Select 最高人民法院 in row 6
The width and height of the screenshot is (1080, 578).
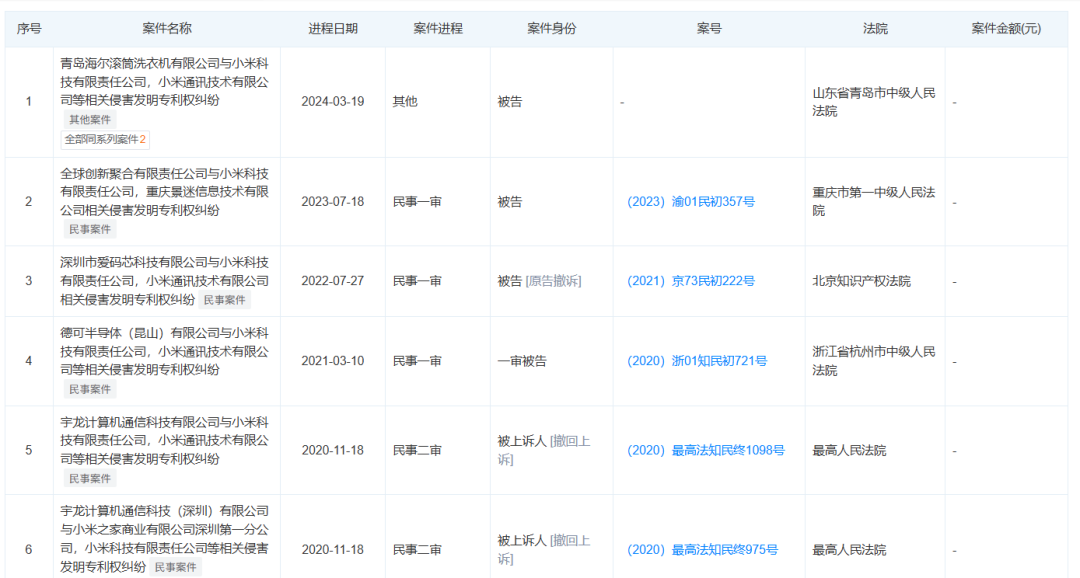[849, 550]
